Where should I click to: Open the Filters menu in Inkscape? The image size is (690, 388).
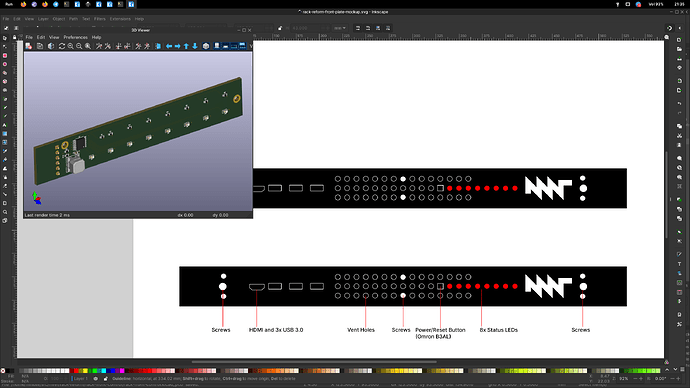click(x=99, y=19)
